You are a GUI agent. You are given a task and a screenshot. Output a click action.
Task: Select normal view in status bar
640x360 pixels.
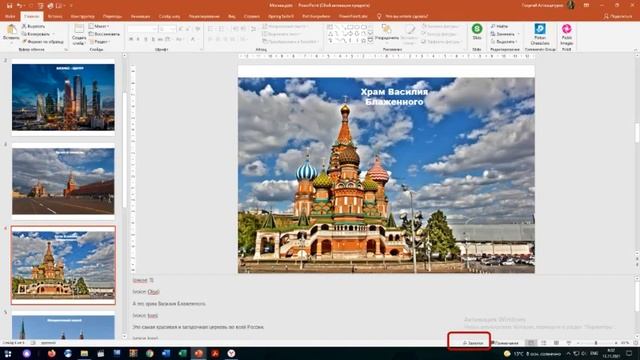coord(531,343)
